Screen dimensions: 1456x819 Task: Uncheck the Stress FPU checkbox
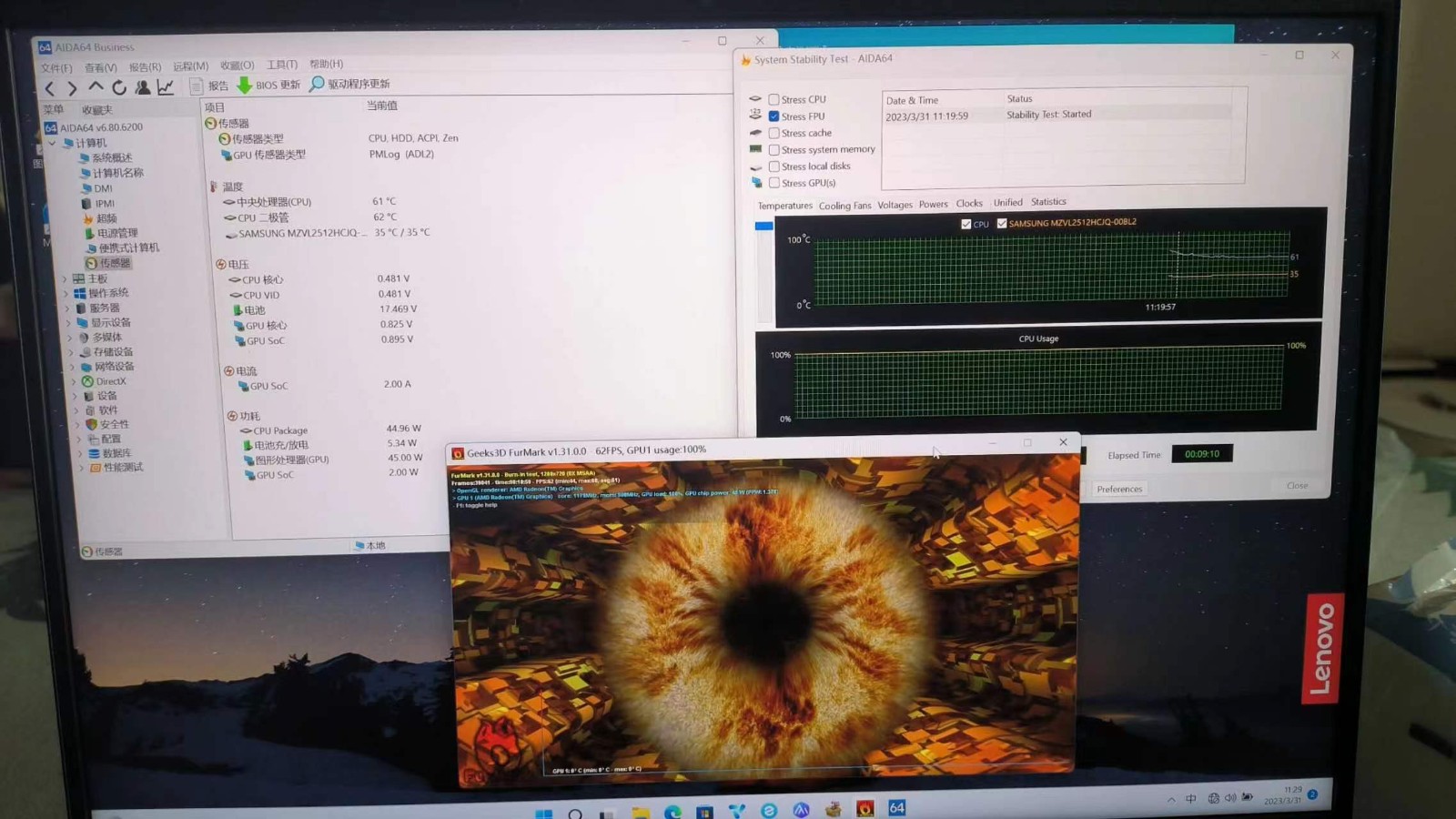point(773,116)
